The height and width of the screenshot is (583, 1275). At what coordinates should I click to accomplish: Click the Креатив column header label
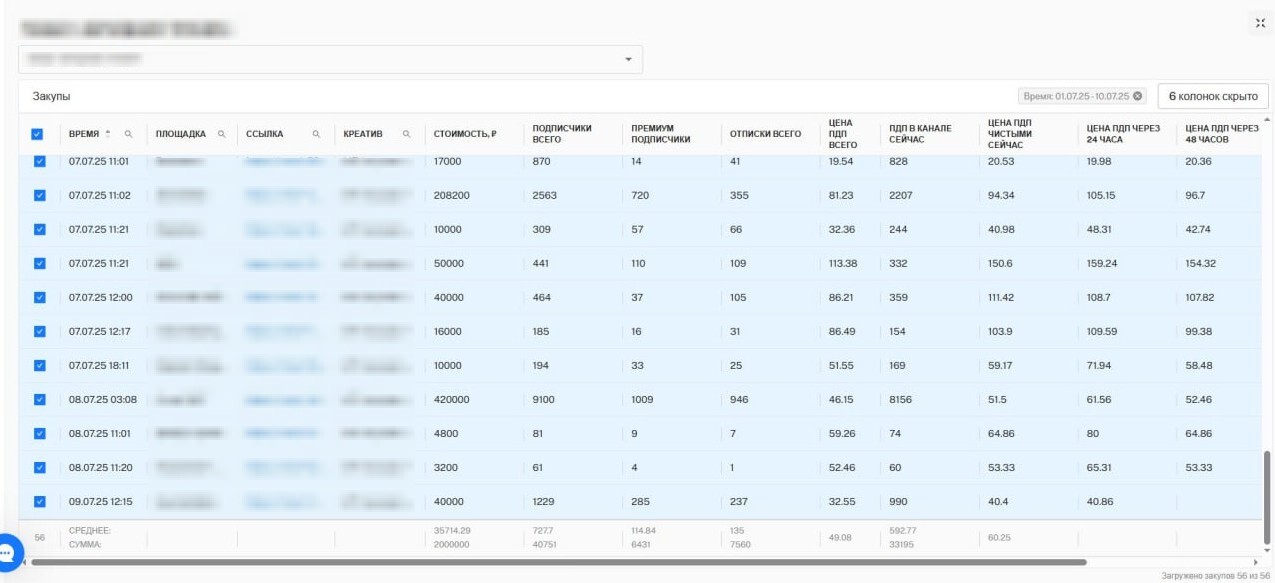[363, 134]
